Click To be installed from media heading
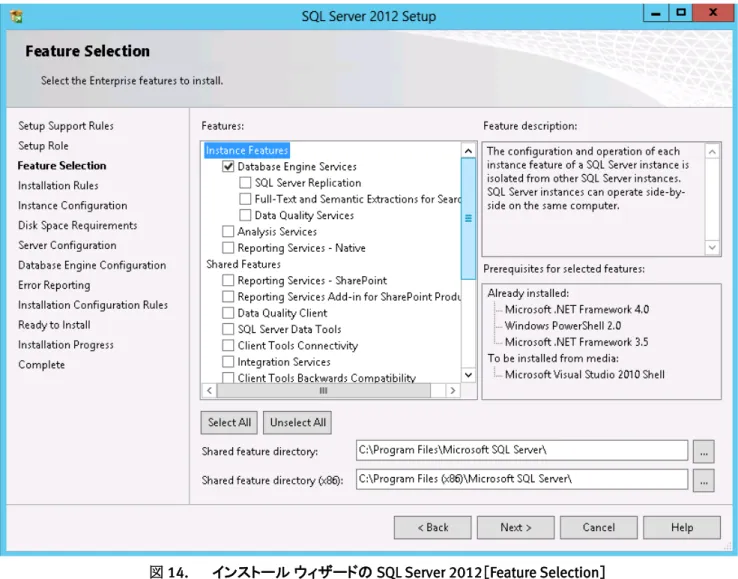Image resolution: width=738 pixels, height=579 pixels. [553, 358]
